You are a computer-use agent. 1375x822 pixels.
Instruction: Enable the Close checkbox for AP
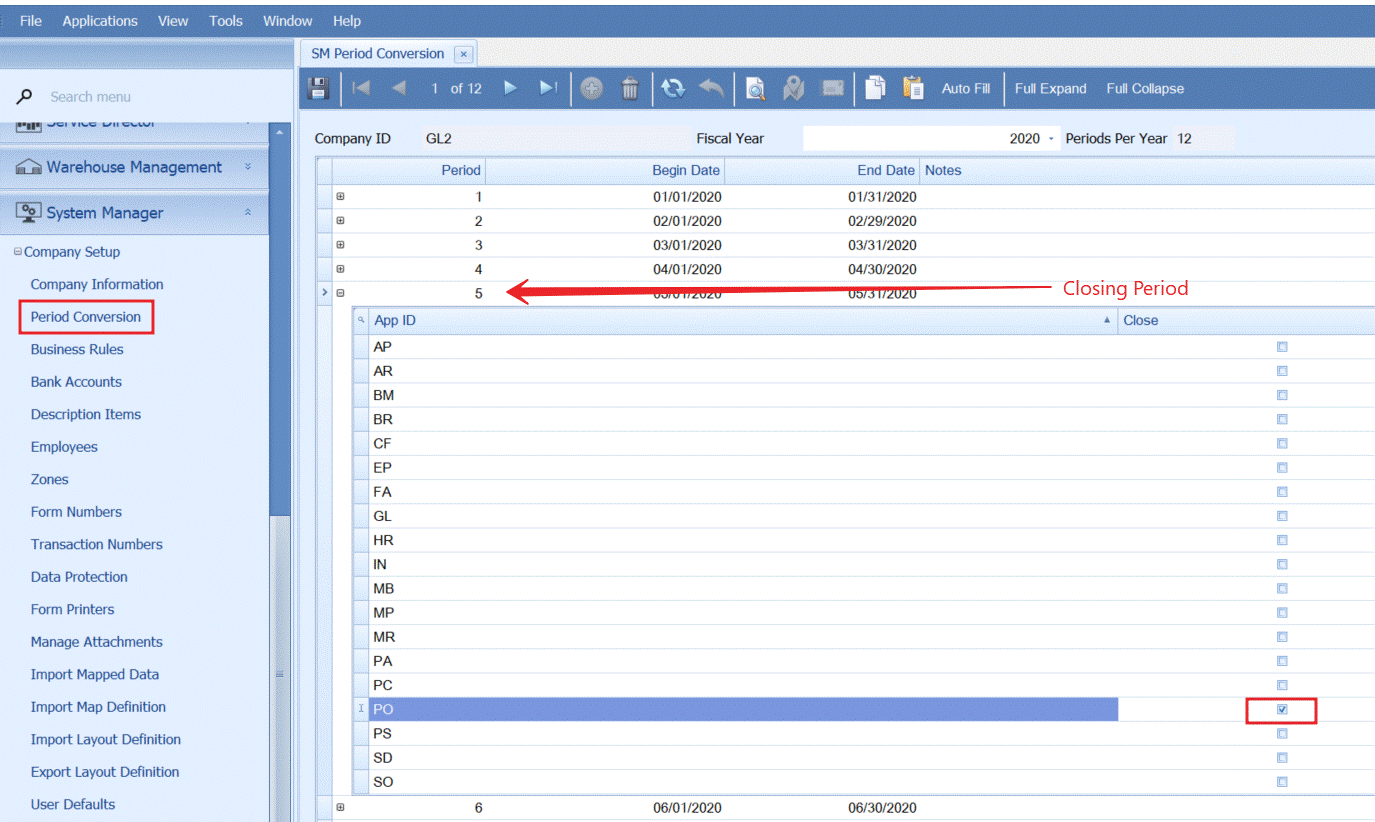pos(1282,347)
